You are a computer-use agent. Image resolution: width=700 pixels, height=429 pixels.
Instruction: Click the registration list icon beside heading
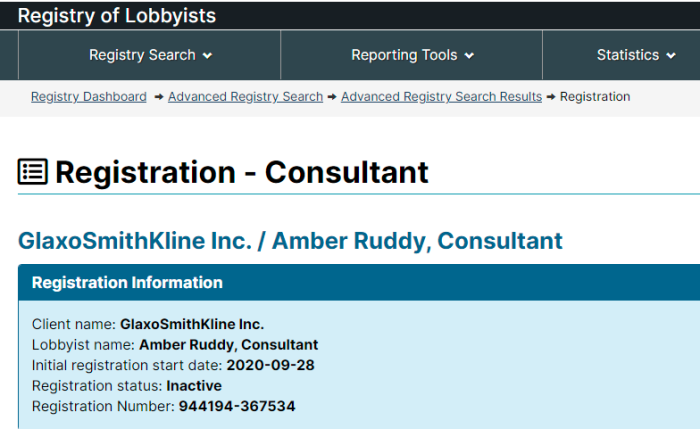[33, 171]
